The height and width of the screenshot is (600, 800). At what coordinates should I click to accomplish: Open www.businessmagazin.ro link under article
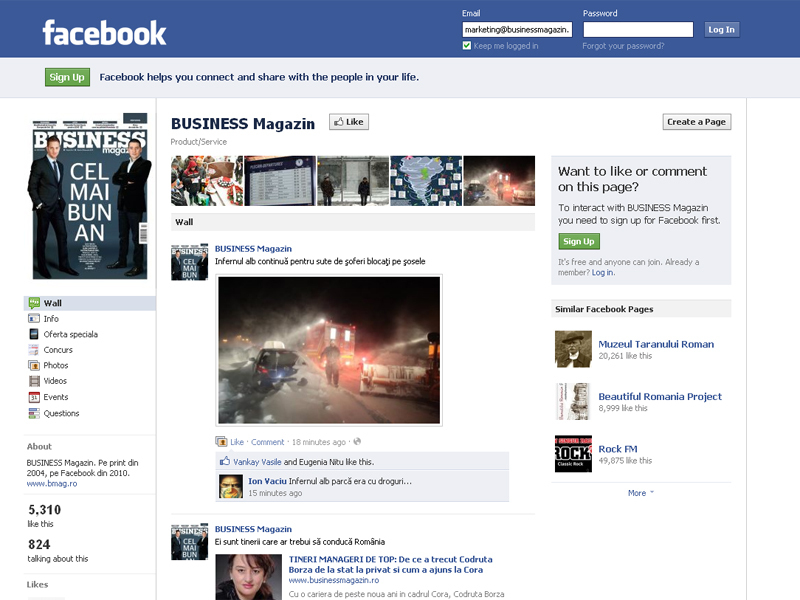(x=334, y=580)
